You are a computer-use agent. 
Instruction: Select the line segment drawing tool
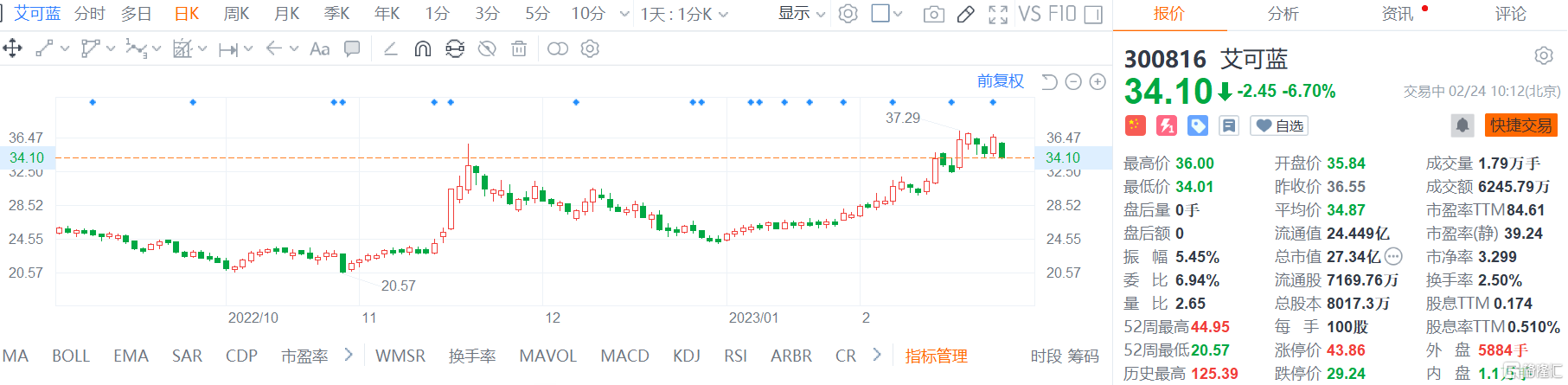45,48
